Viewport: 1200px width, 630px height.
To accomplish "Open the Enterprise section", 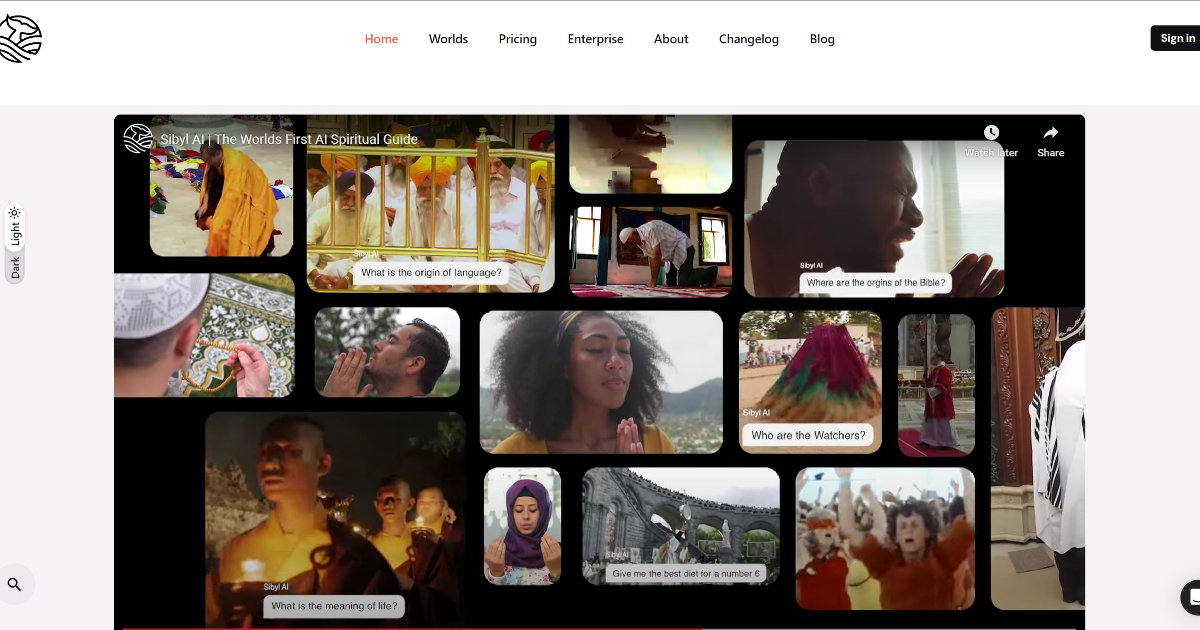I will pyautogui.click(x=595, y=39).
